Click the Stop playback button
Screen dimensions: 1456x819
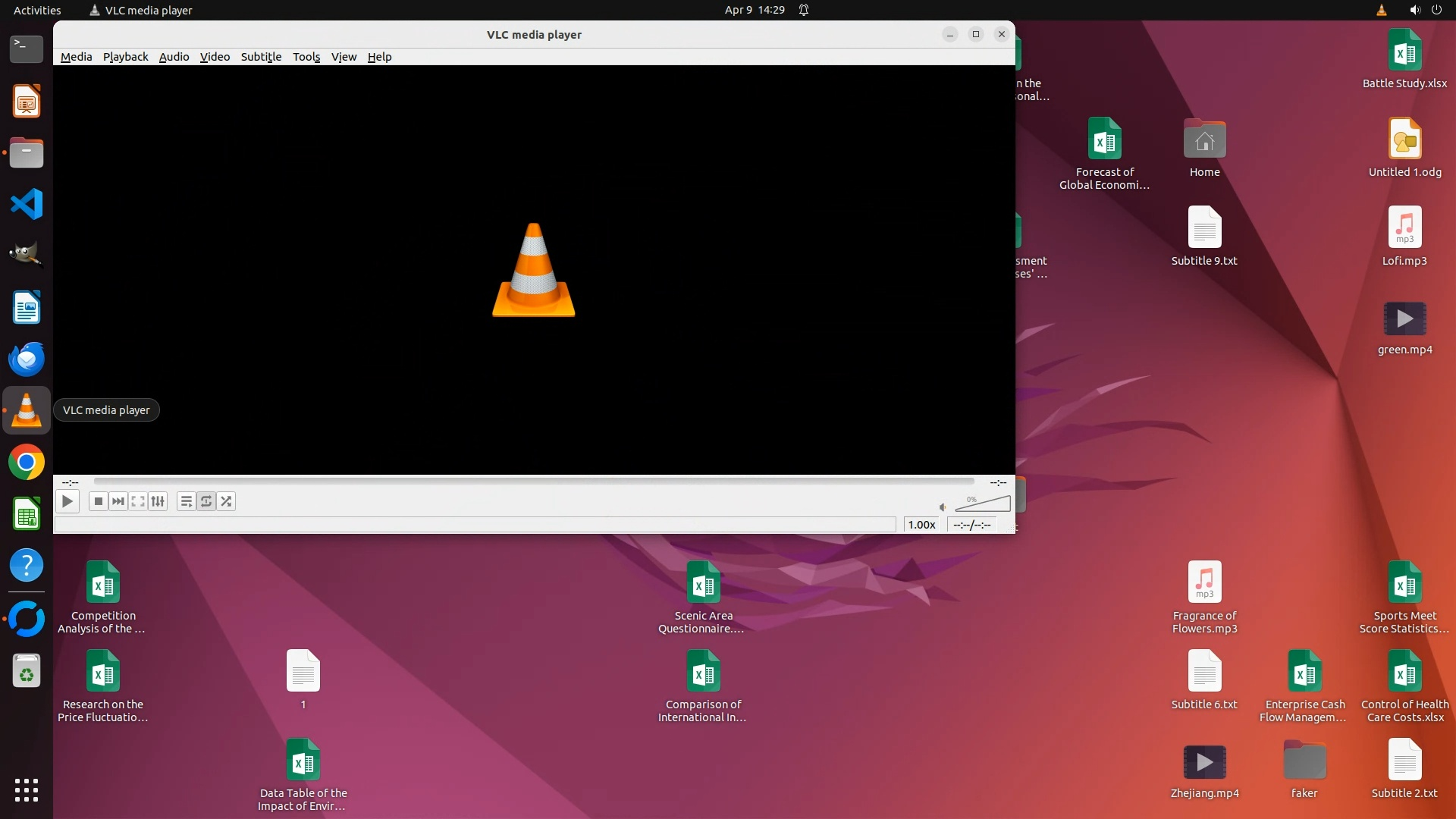(x=98, y=501)
